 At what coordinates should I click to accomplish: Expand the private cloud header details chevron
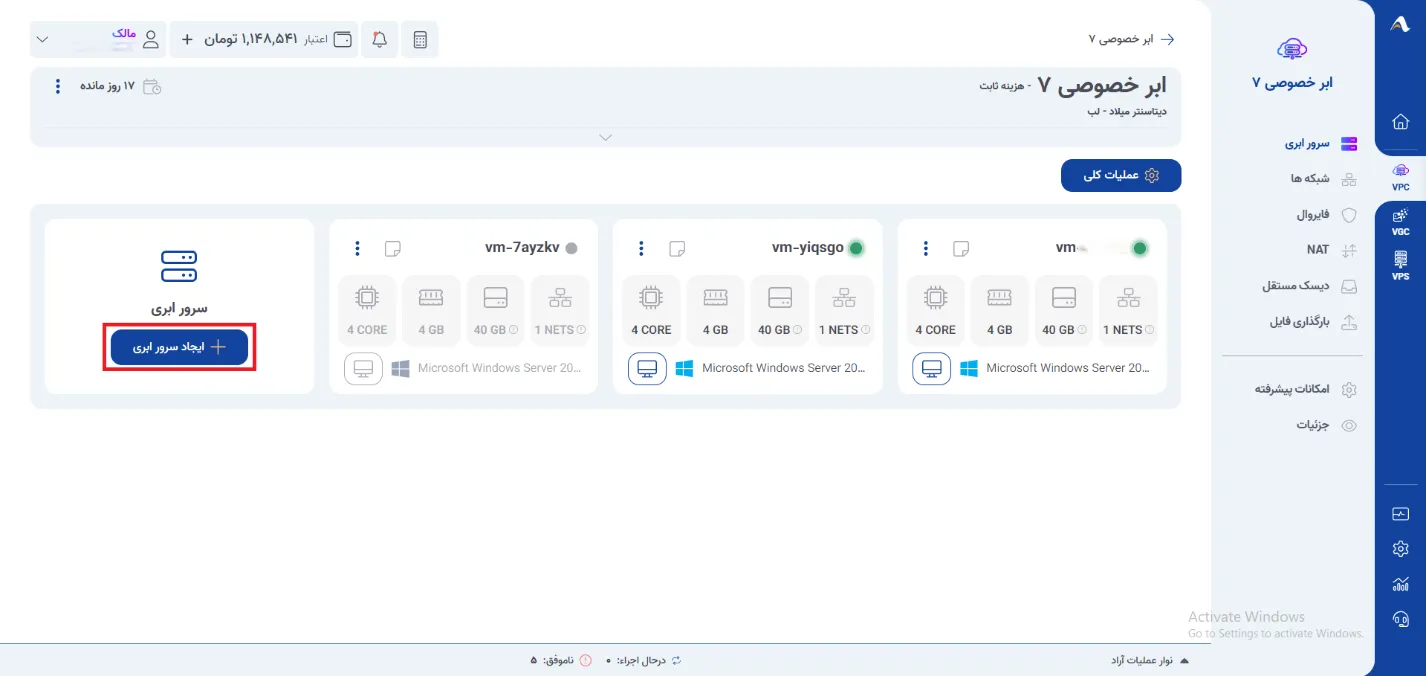tap(605, 137)
